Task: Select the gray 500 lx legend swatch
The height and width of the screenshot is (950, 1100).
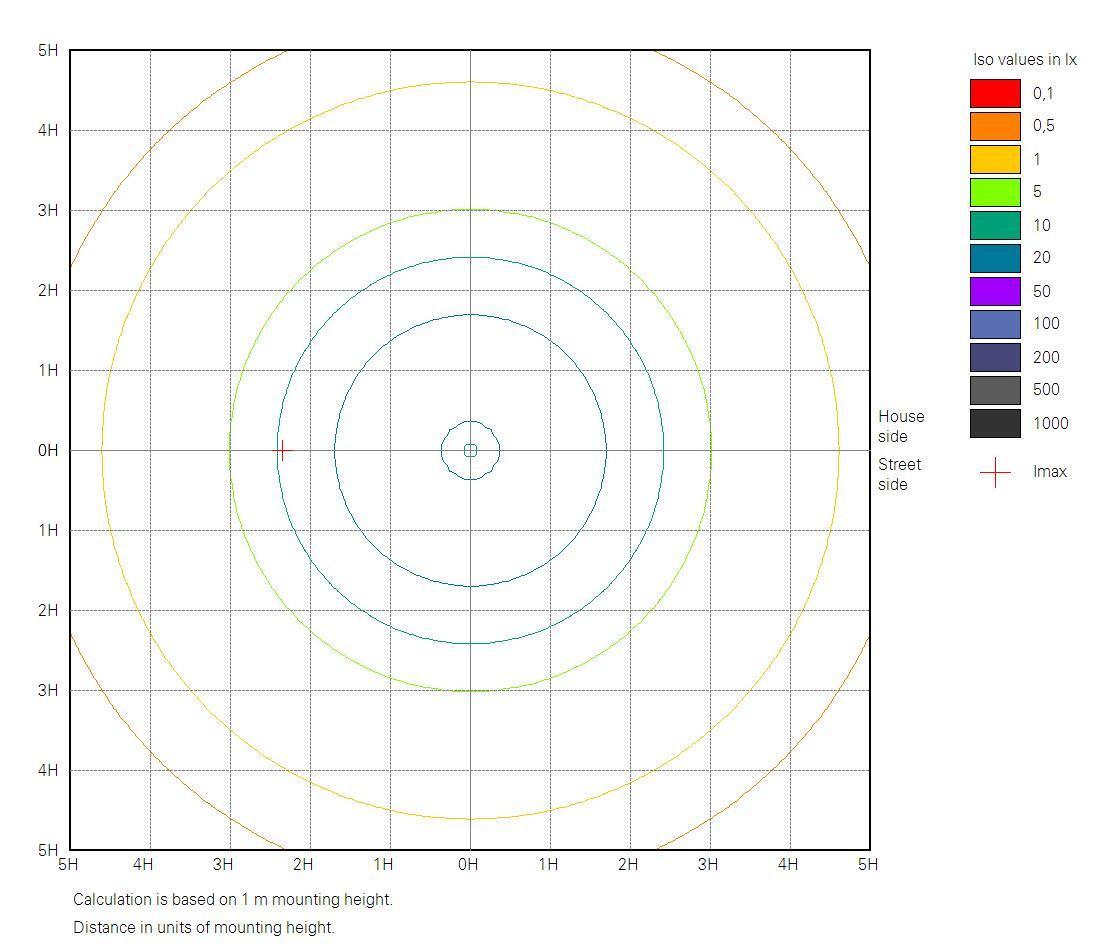Action: click(995, 390)
